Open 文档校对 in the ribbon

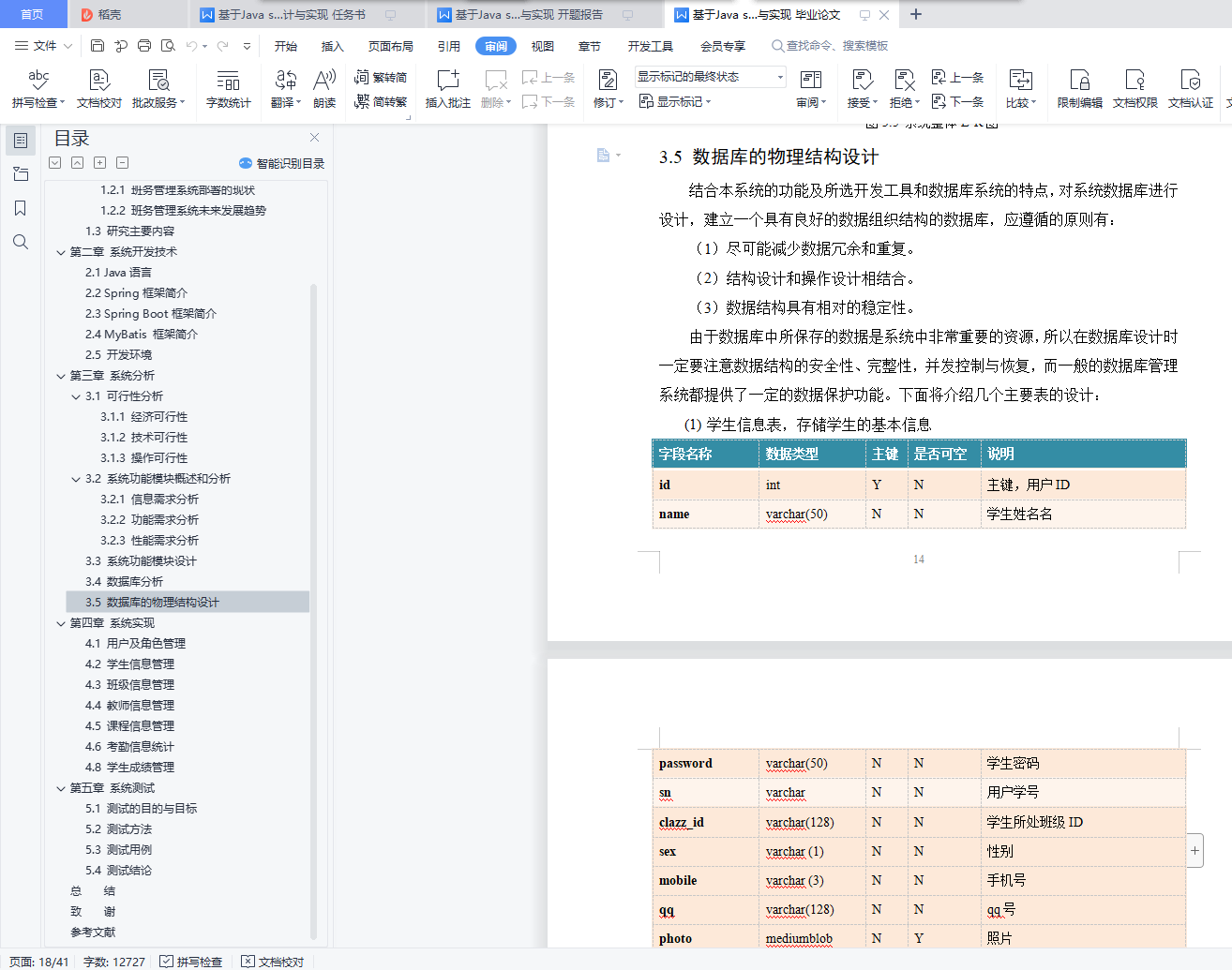point(99,89)
